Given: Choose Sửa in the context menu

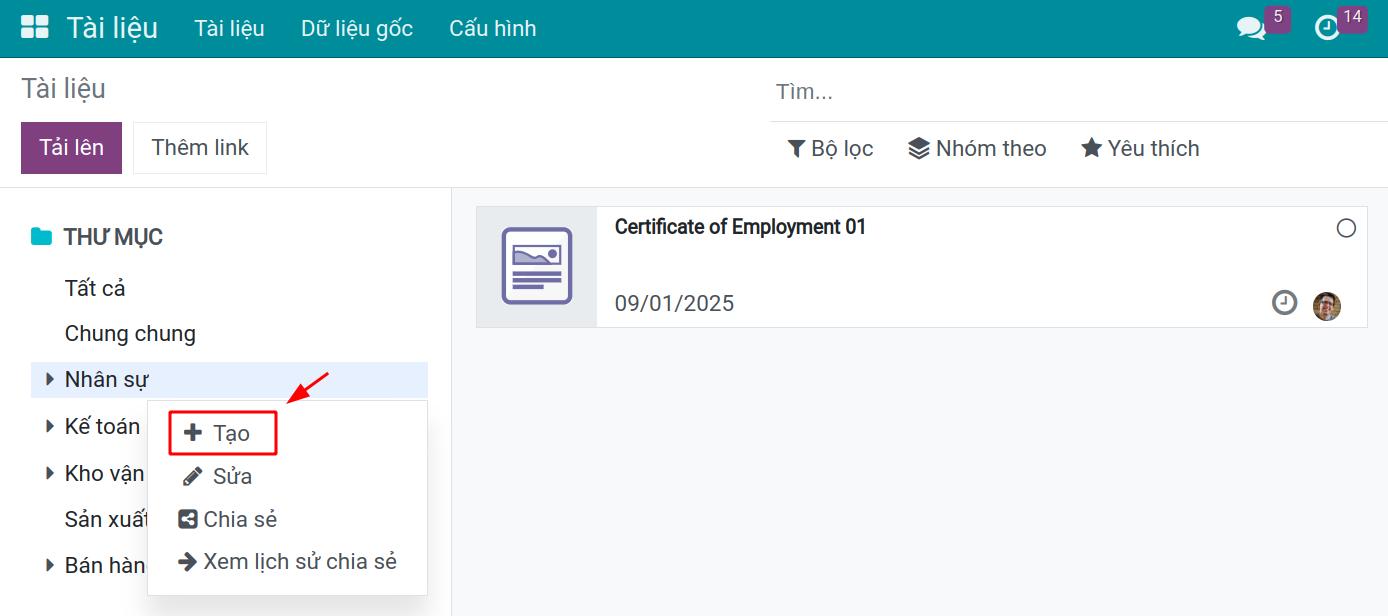Looking at the screenshot, I should 217,476.
